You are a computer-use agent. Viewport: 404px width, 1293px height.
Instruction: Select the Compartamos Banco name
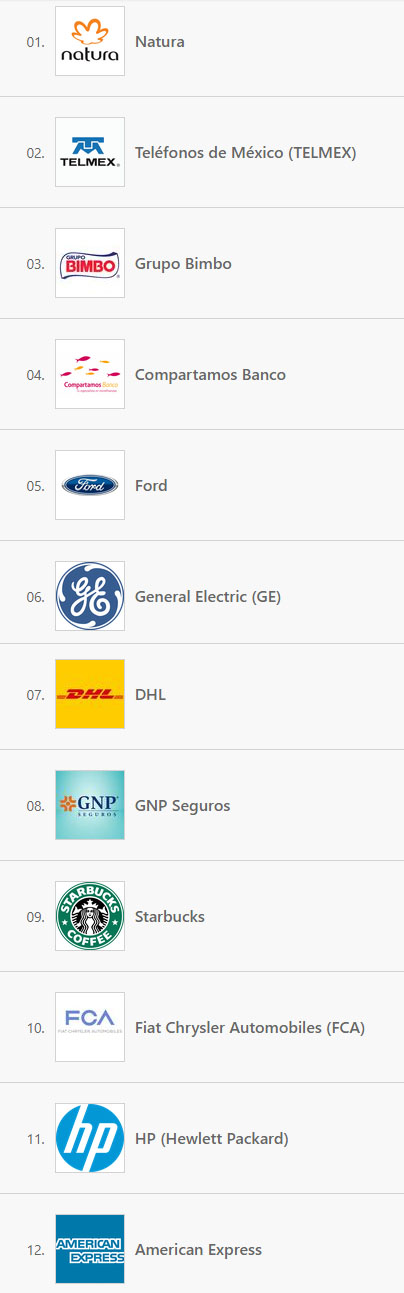coord(210,375)
